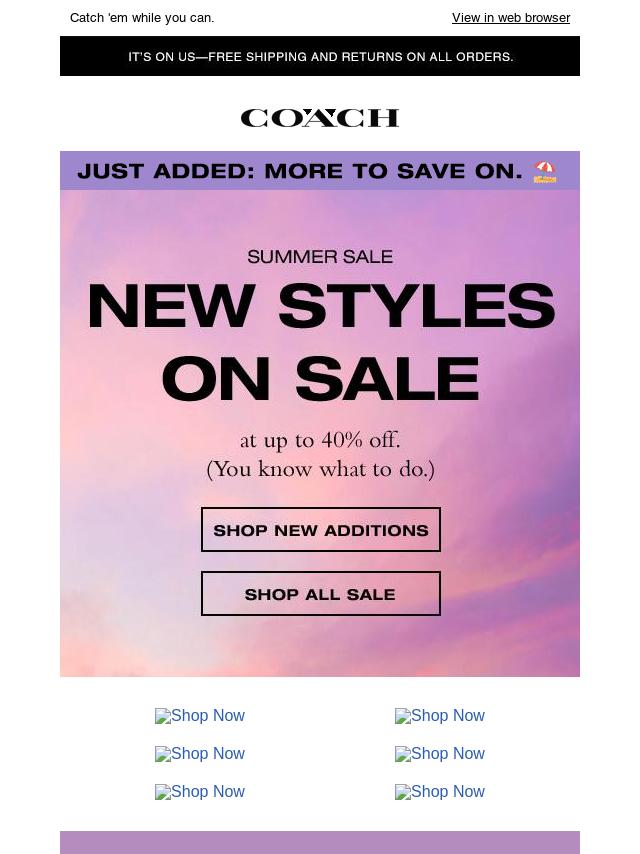
Task: Click the solid purple banner at the bottom
Action: click(320, 843)
